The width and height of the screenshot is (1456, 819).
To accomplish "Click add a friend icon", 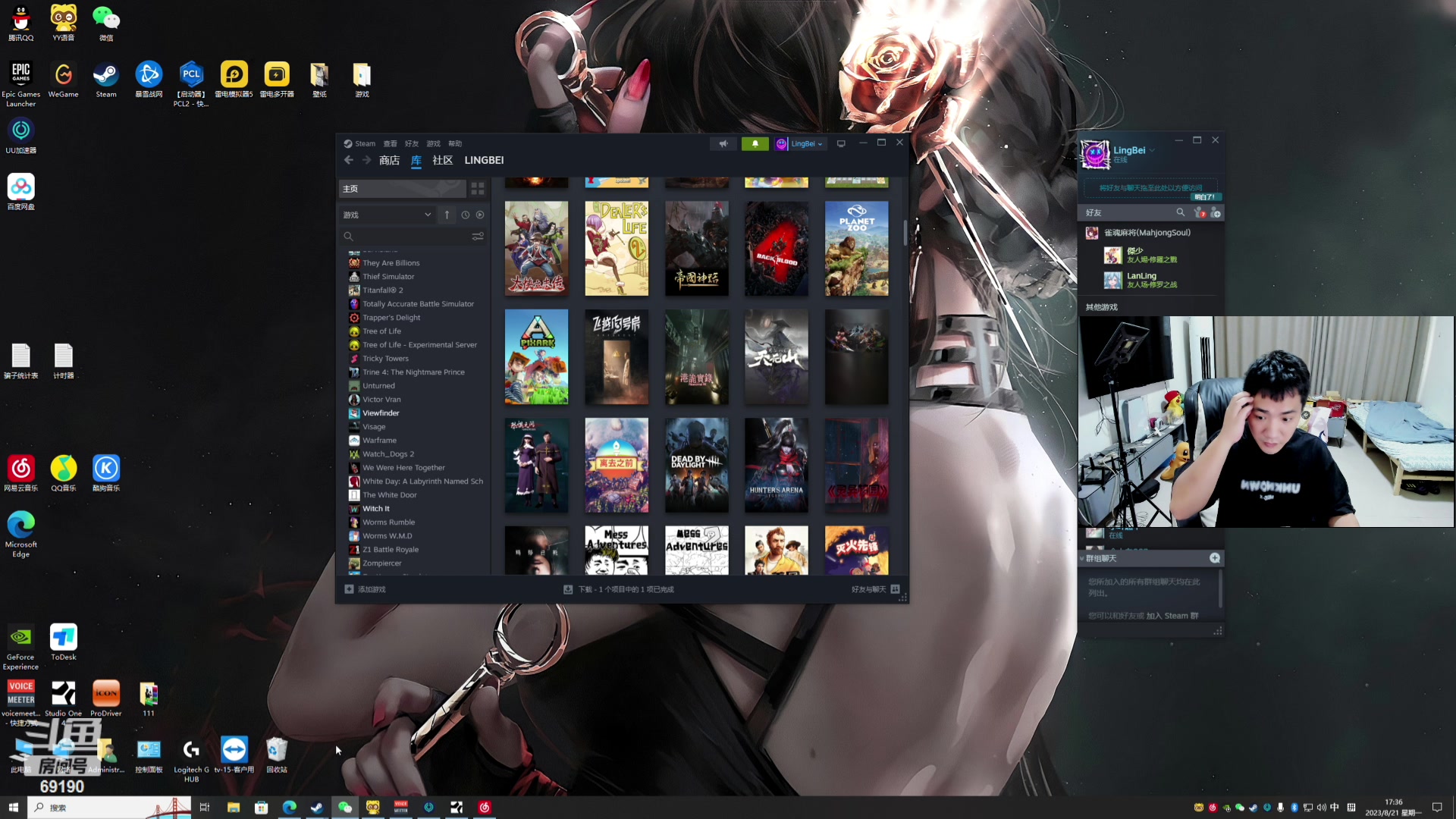I will tap(1216, 213).
